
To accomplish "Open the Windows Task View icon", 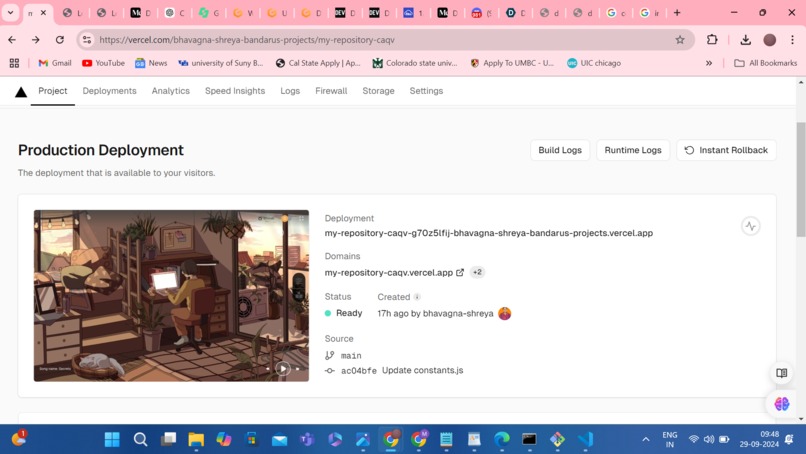I will (168, 439).
